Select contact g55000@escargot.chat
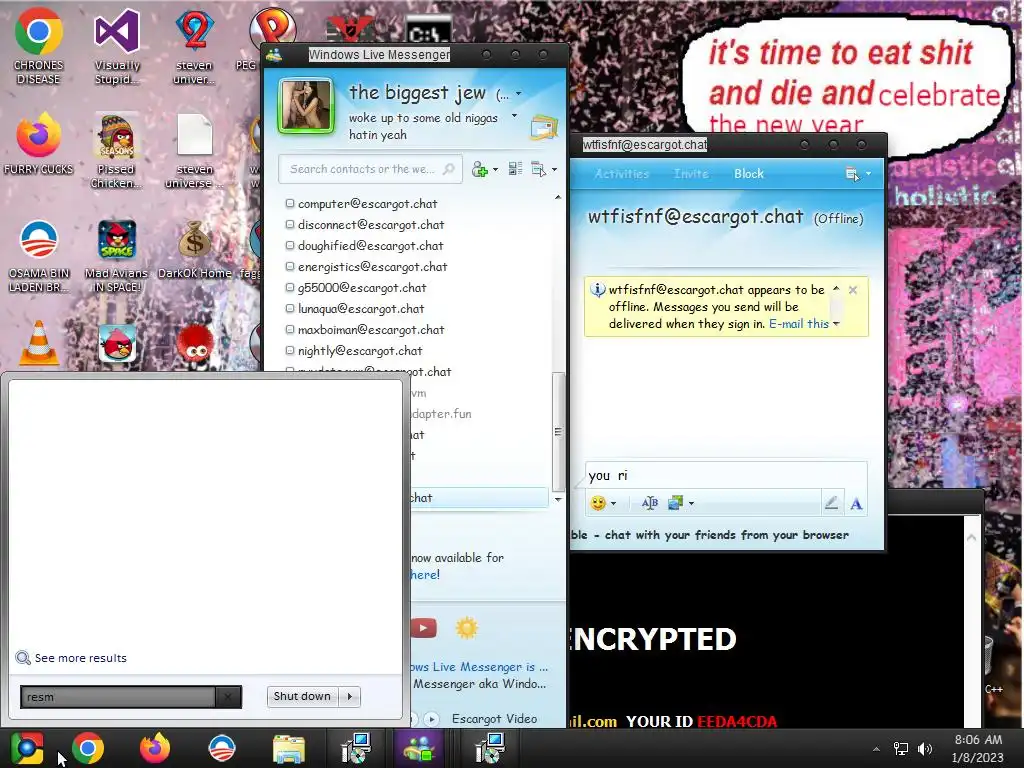This screenshot has width=1024, height=768. point(362,287)
